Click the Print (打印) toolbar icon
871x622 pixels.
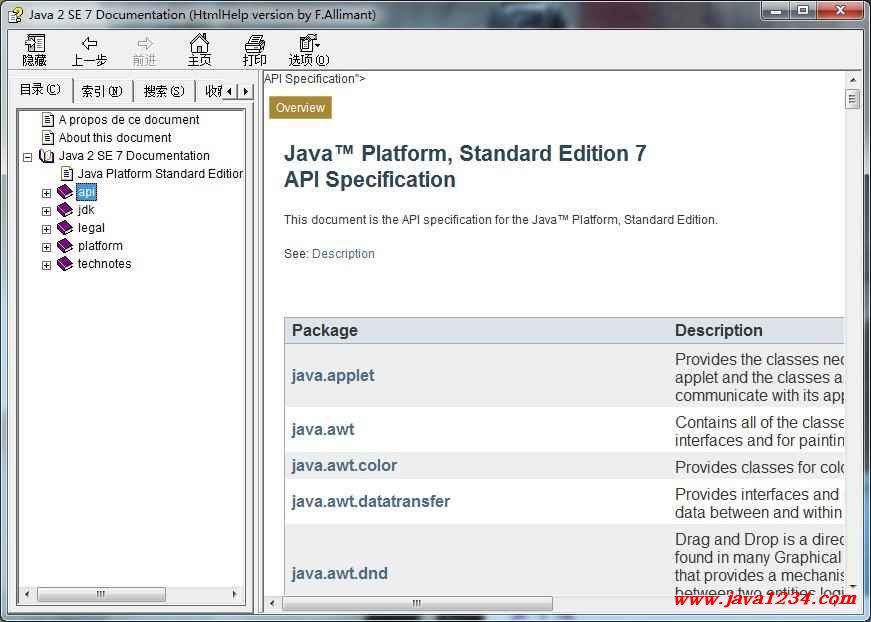255,44
